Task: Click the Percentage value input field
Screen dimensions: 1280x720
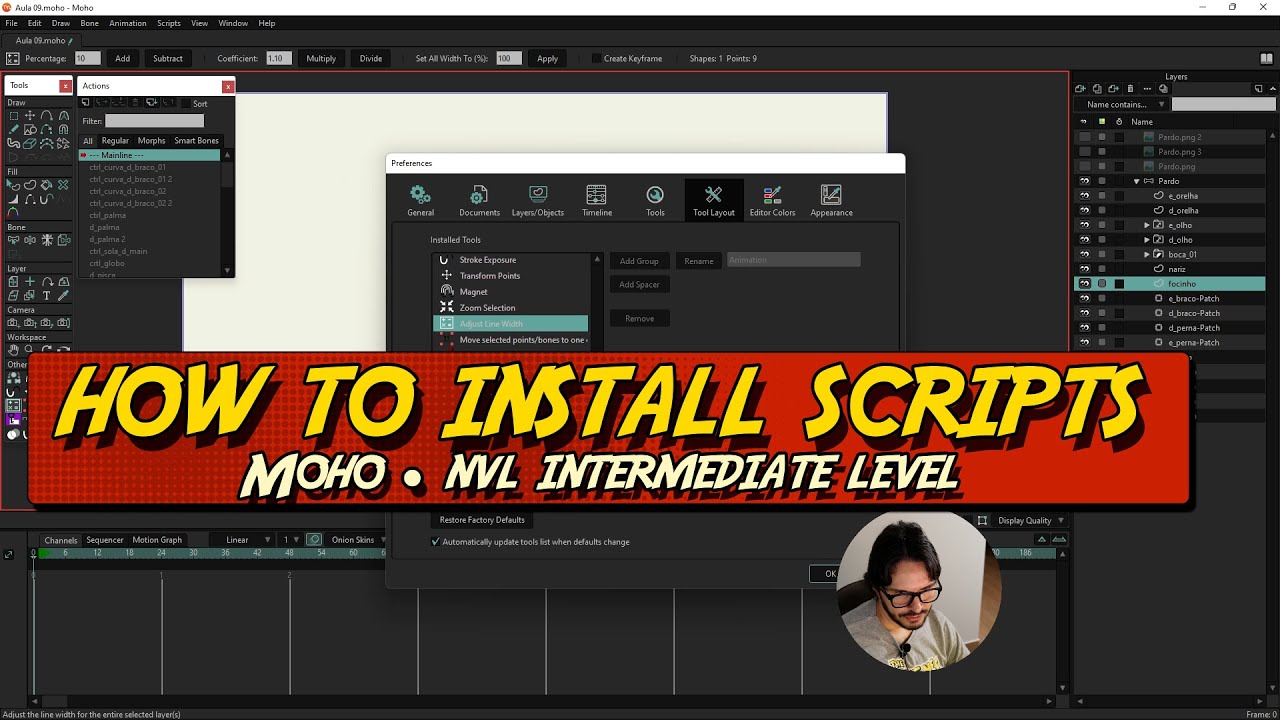Action: [x=87, y=59]
